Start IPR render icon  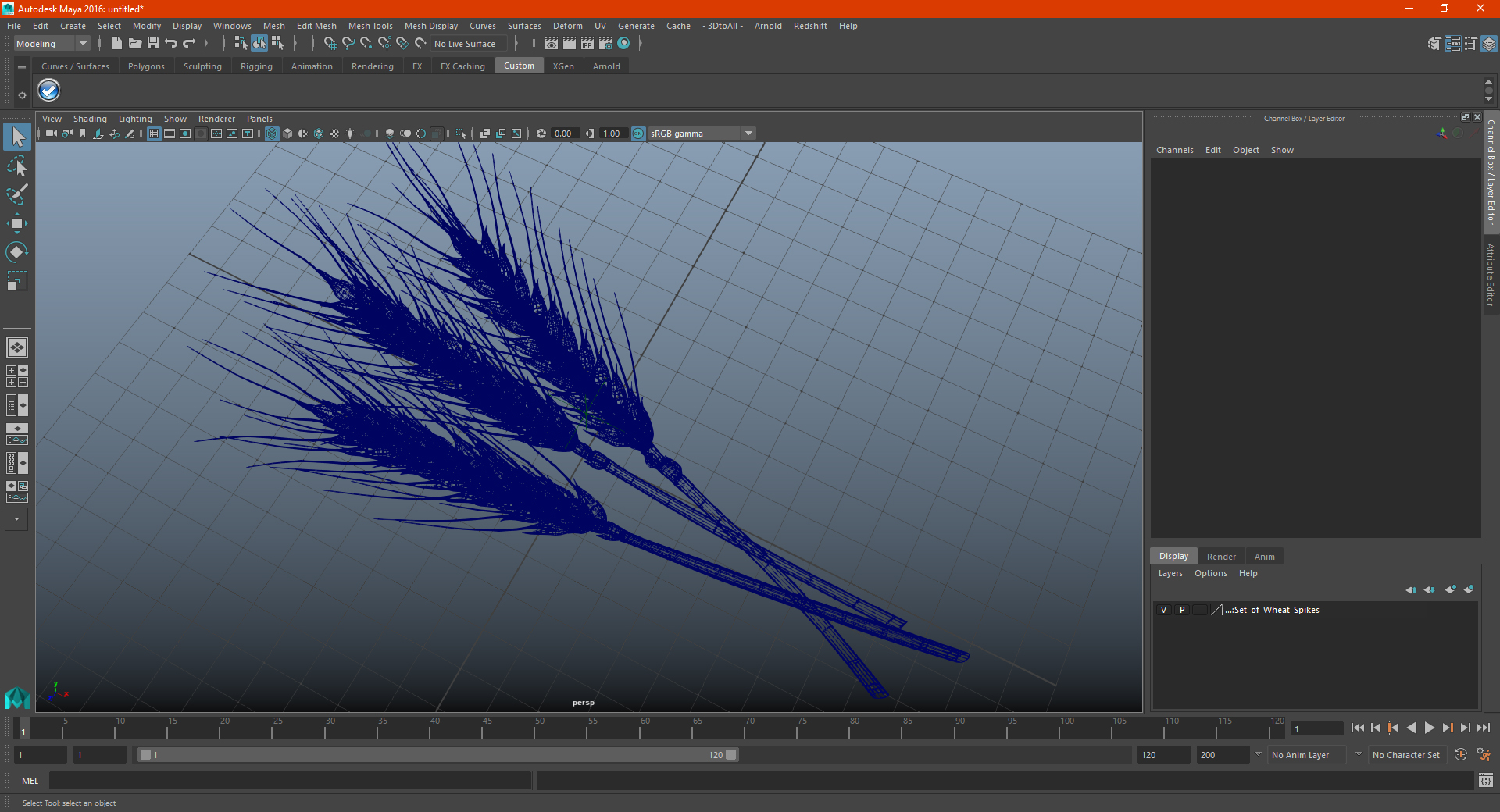pyautogui.click(x=587, y=44)
